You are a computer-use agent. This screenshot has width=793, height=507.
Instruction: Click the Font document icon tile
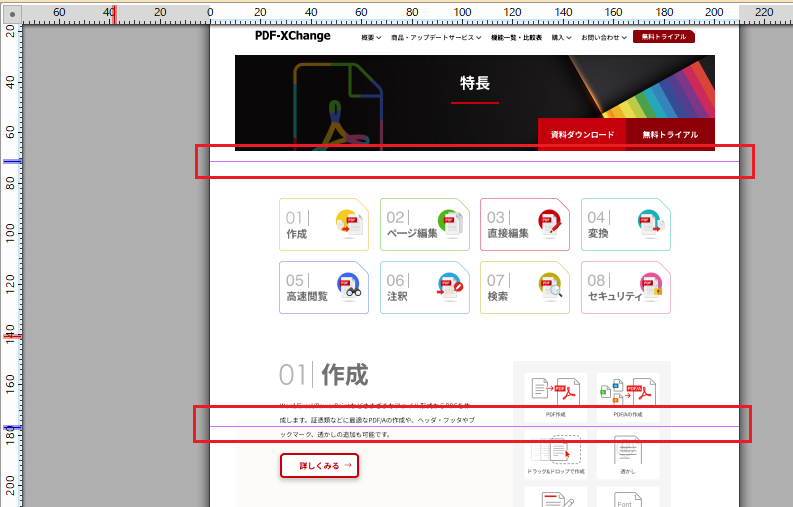[x=628, y=497]
